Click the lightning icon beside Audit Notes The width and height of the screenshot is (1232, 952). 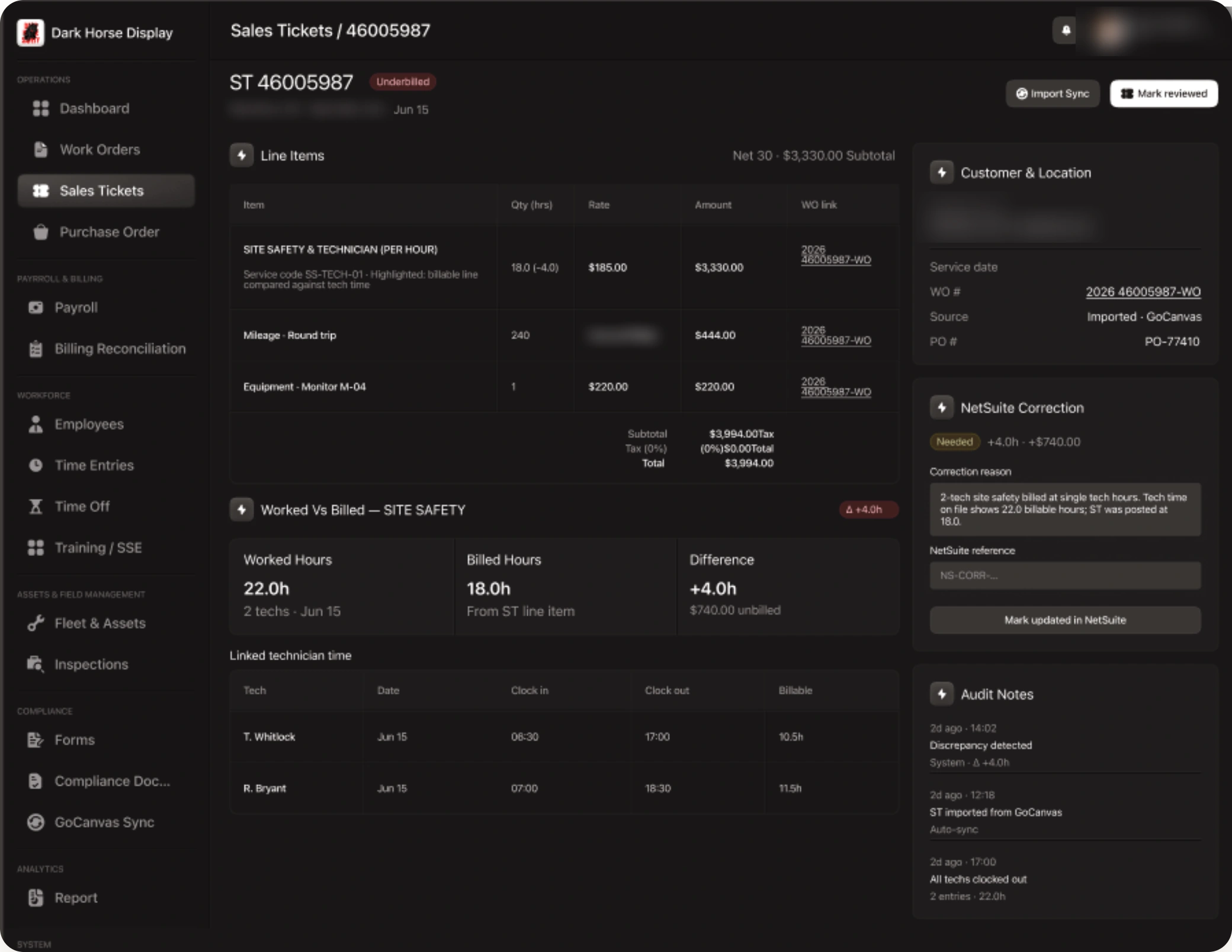pyautogui.click(x=942, y=694)
